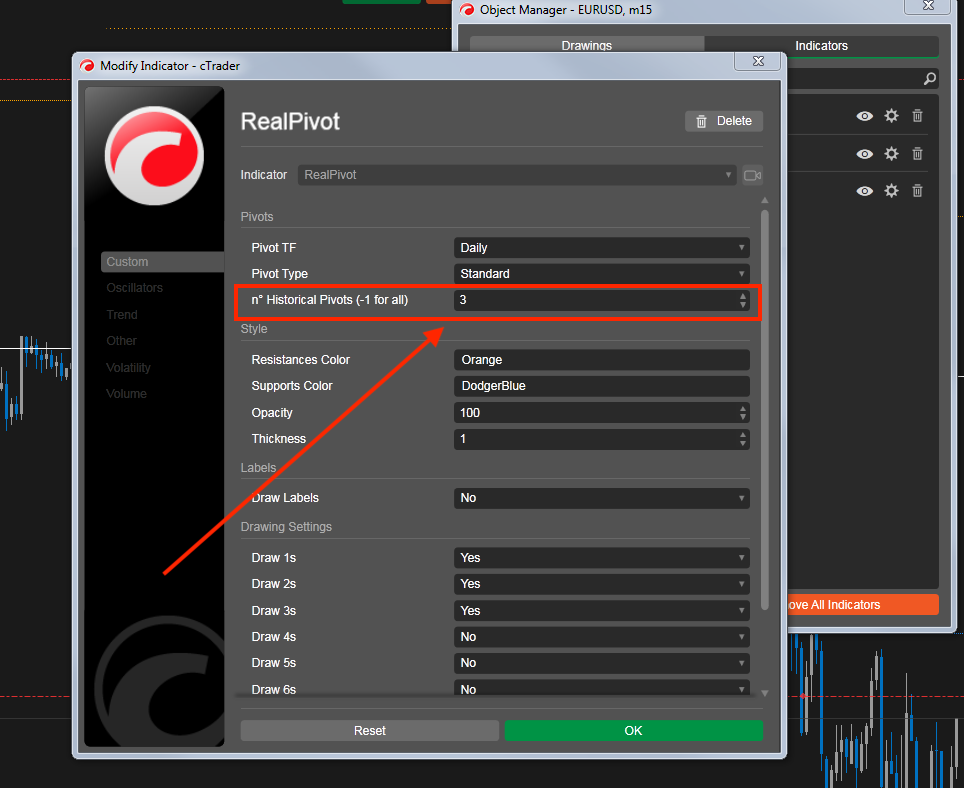The image size is (964, 788).
Task: Decrease Opacity with the down arrow
Action: (743, 417)
